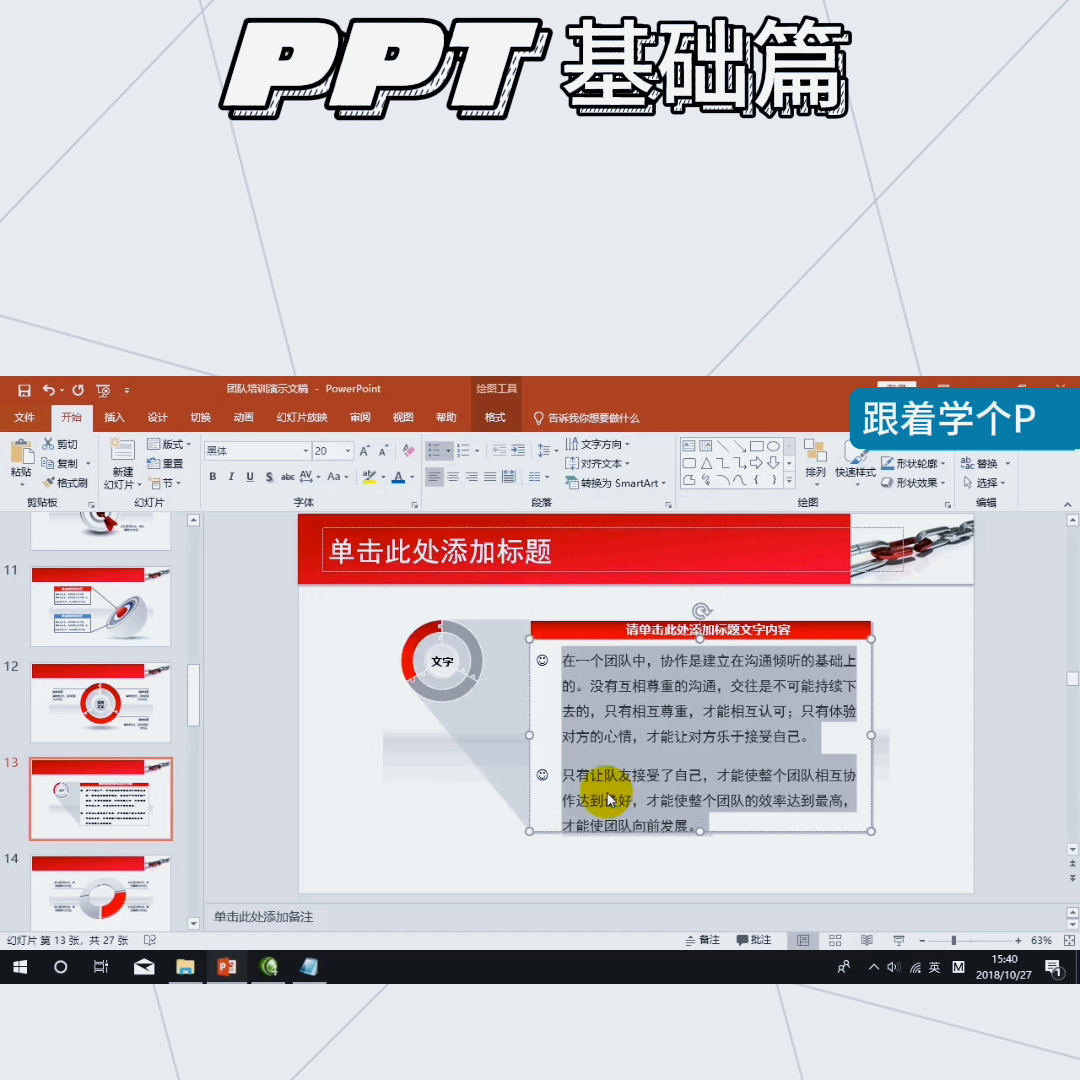This screenshot has width=1080, height=1080.
Task: Click Convert to SmartArt (转换为 SmartArt)
Action: 616,483
